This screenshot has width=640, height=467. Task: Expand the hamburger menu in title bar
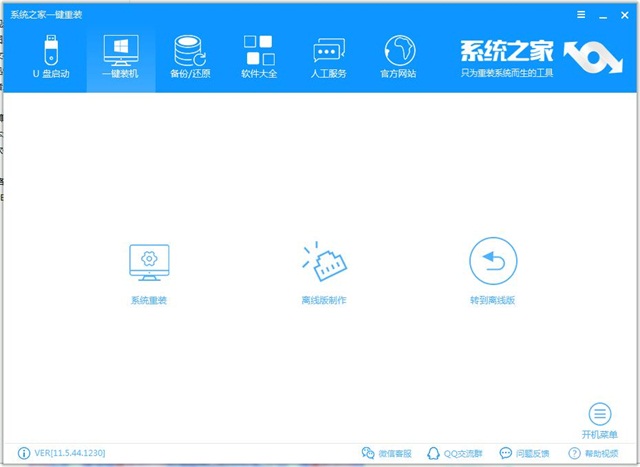[x=582, y=16]
